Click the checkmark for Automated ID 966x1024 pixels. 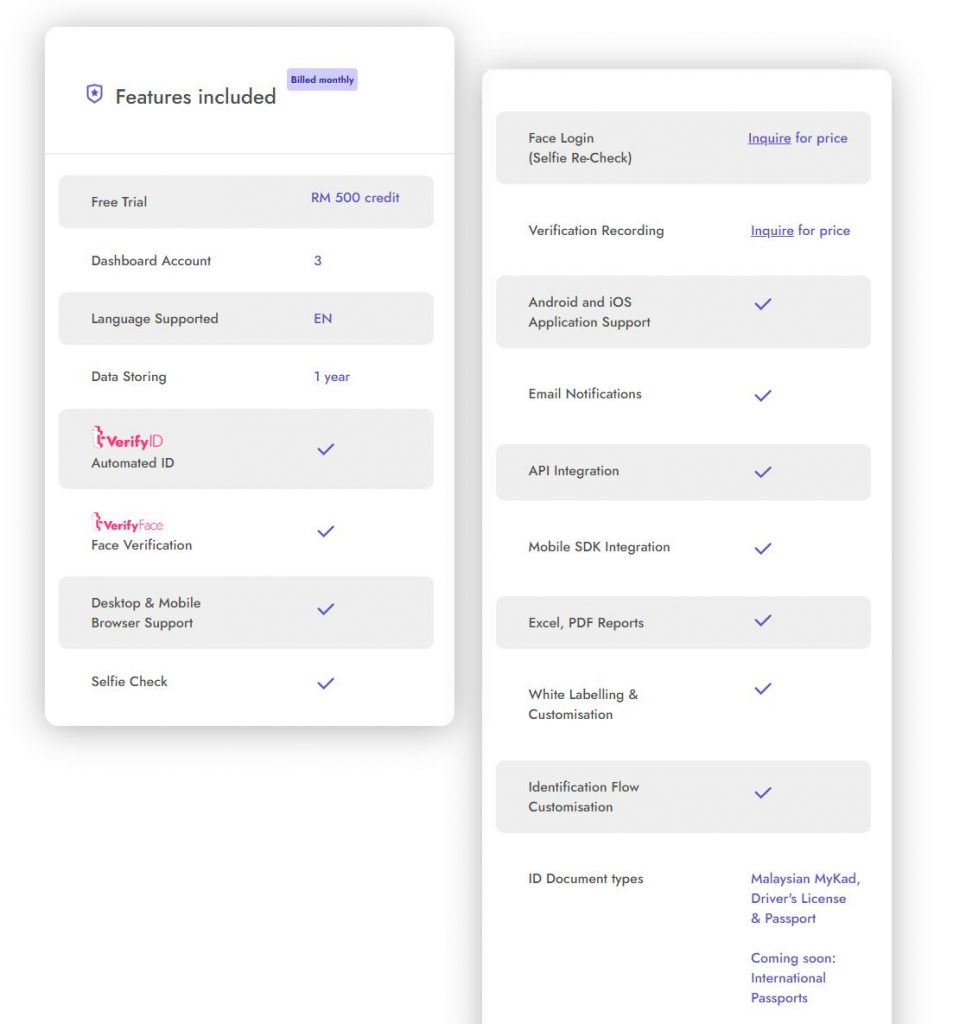[x=325, y=450]
